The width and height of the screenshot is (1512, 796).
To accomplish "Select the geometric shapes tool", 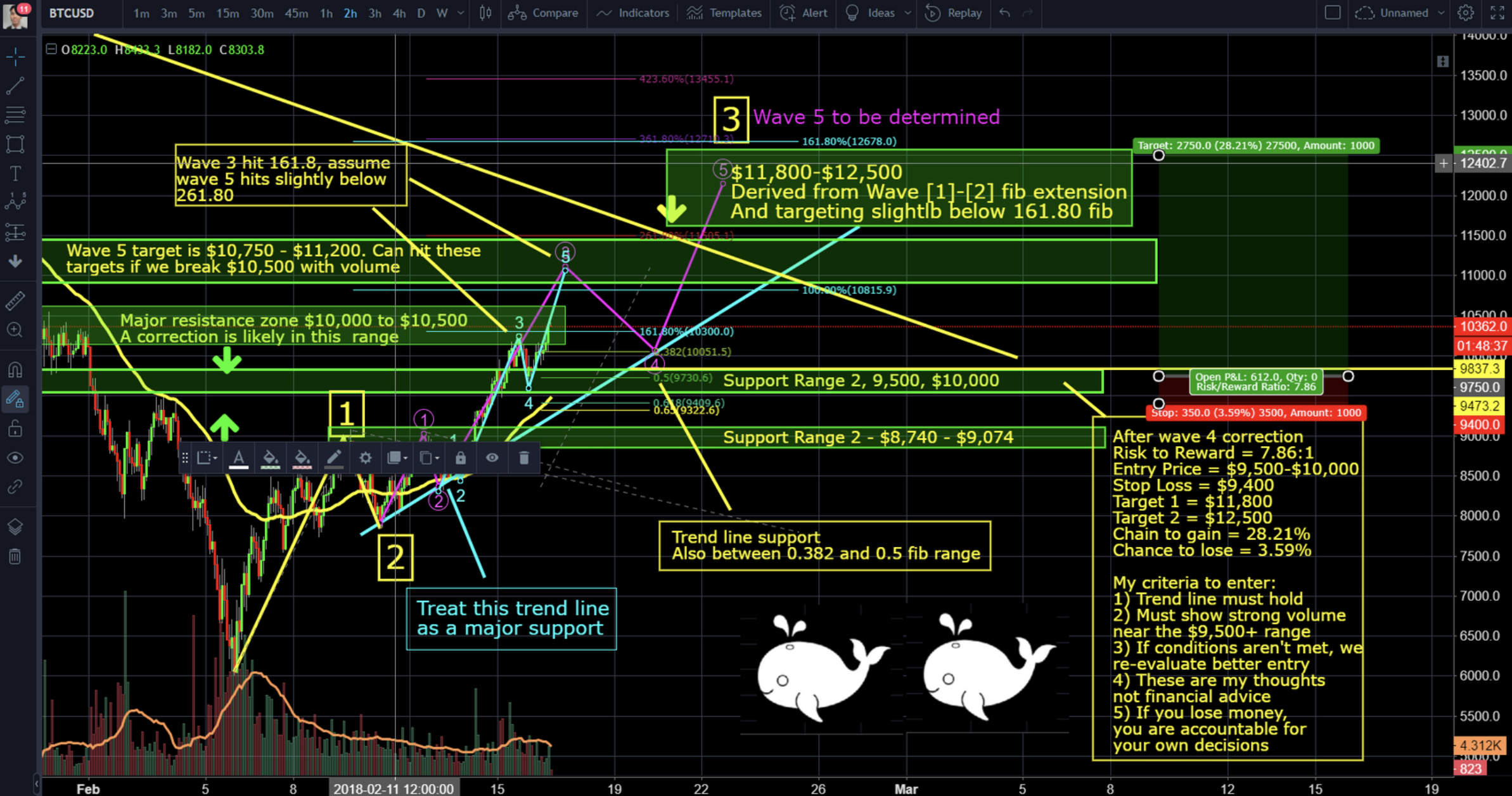I will [15, 144].
